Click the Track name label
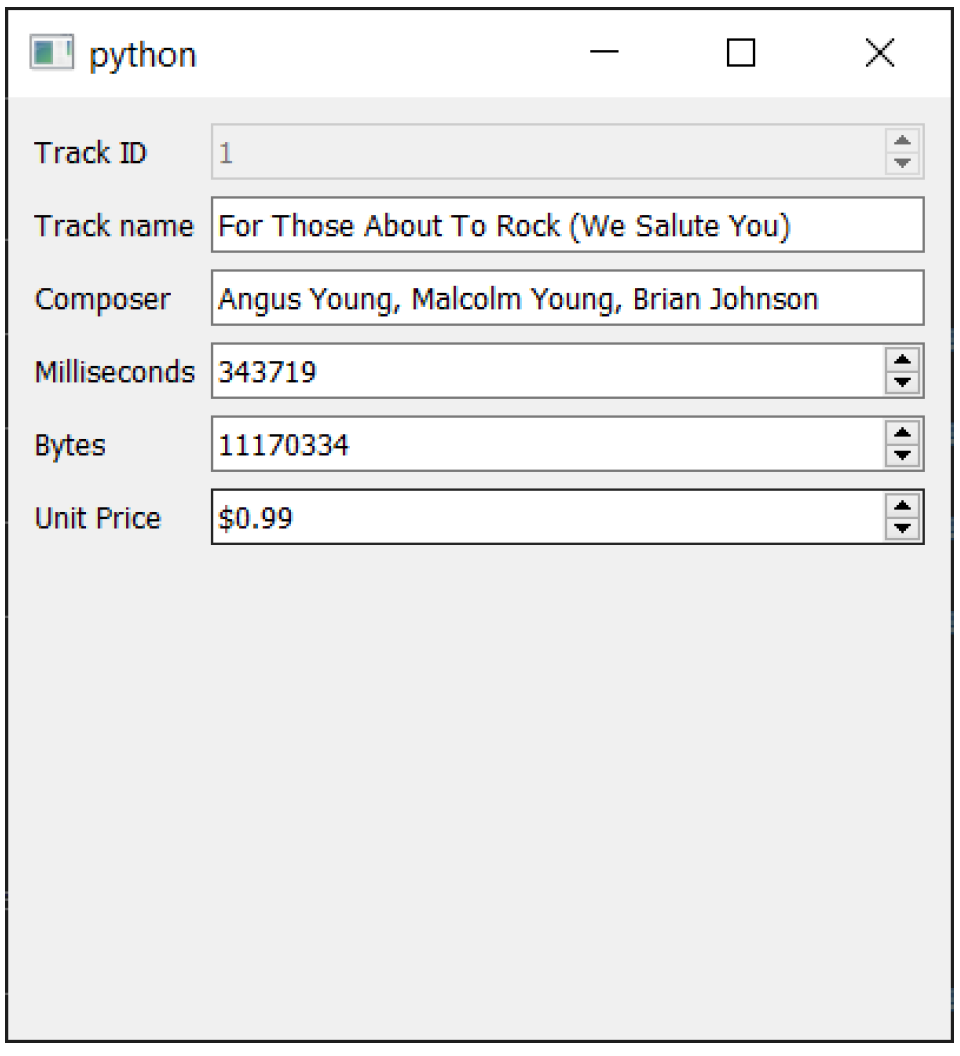Viewport: 960px width, 1056px height. (114, 226)
